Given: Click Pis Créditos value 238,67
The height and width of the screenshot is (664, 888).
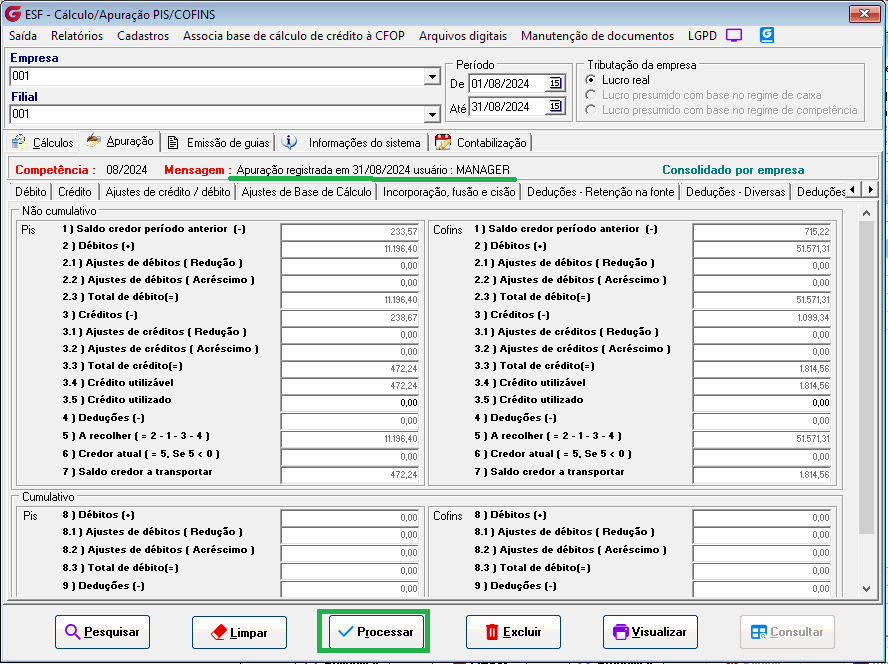Looking at the screenshot, I should 351,317.
